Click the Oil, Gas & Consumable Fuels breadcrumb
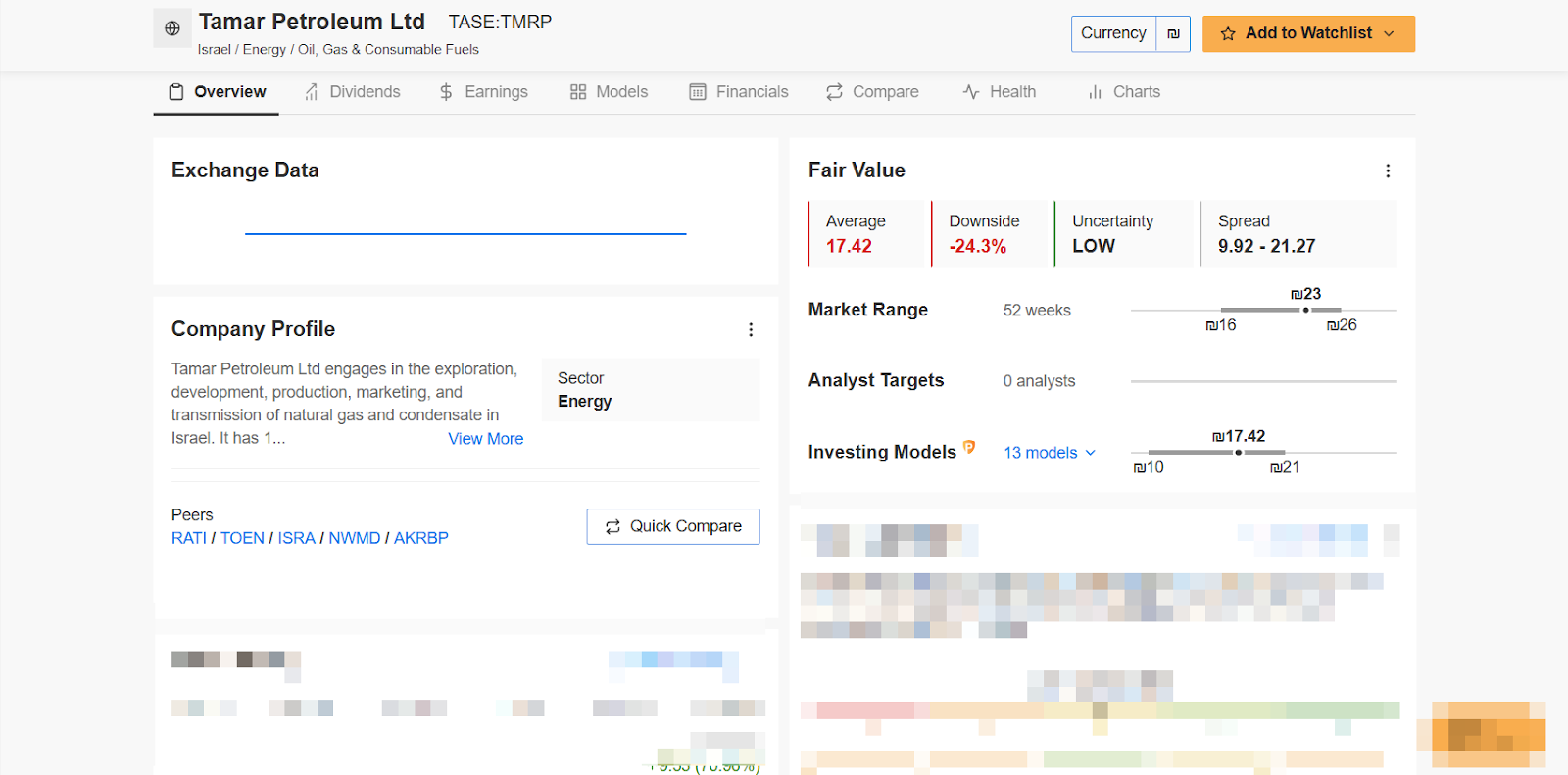Image resolution: width=1568 pixels, height=775 pixels. (388, 49)
